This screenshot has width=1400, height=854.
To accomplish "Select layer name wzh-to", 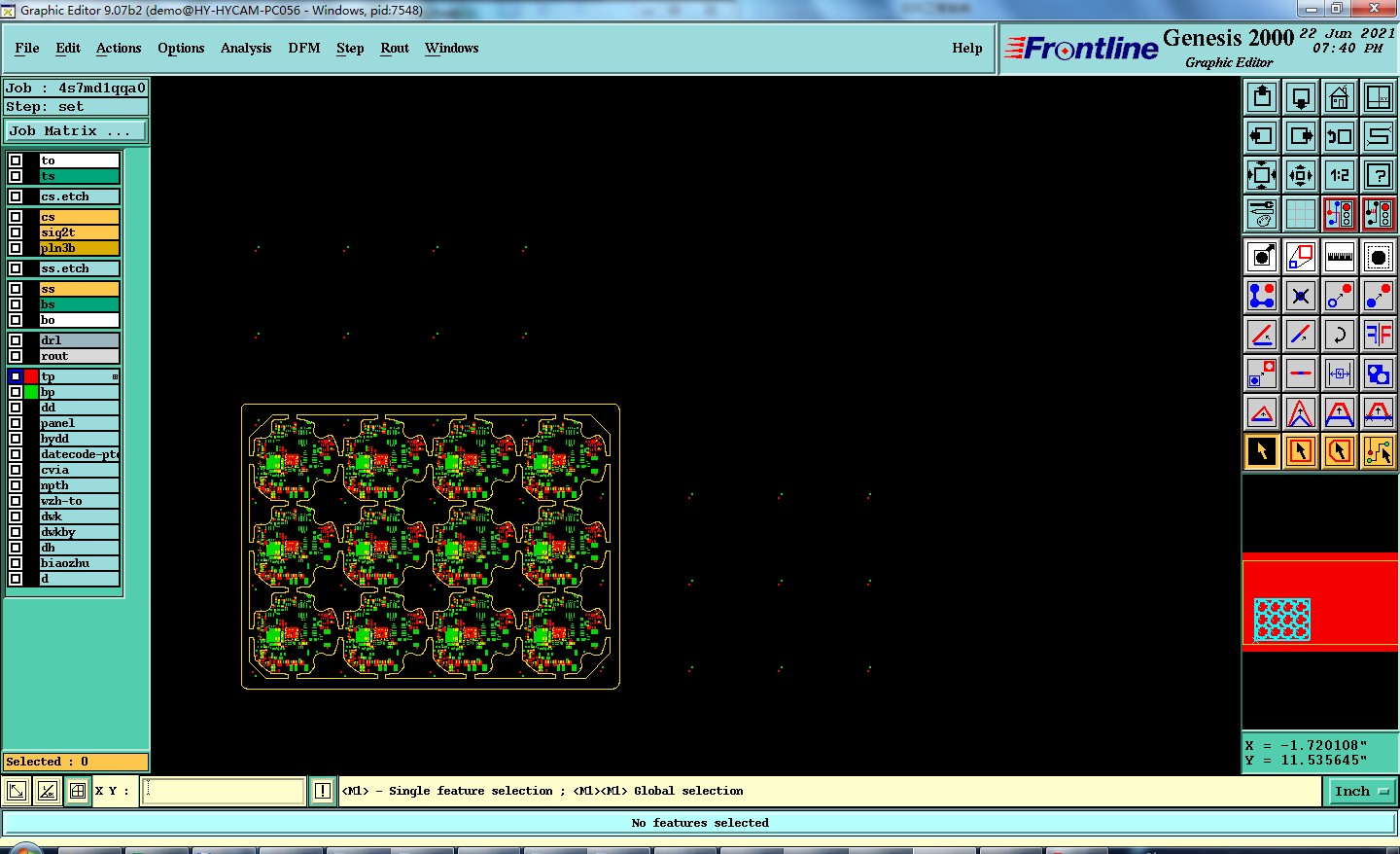I will 80,501.
